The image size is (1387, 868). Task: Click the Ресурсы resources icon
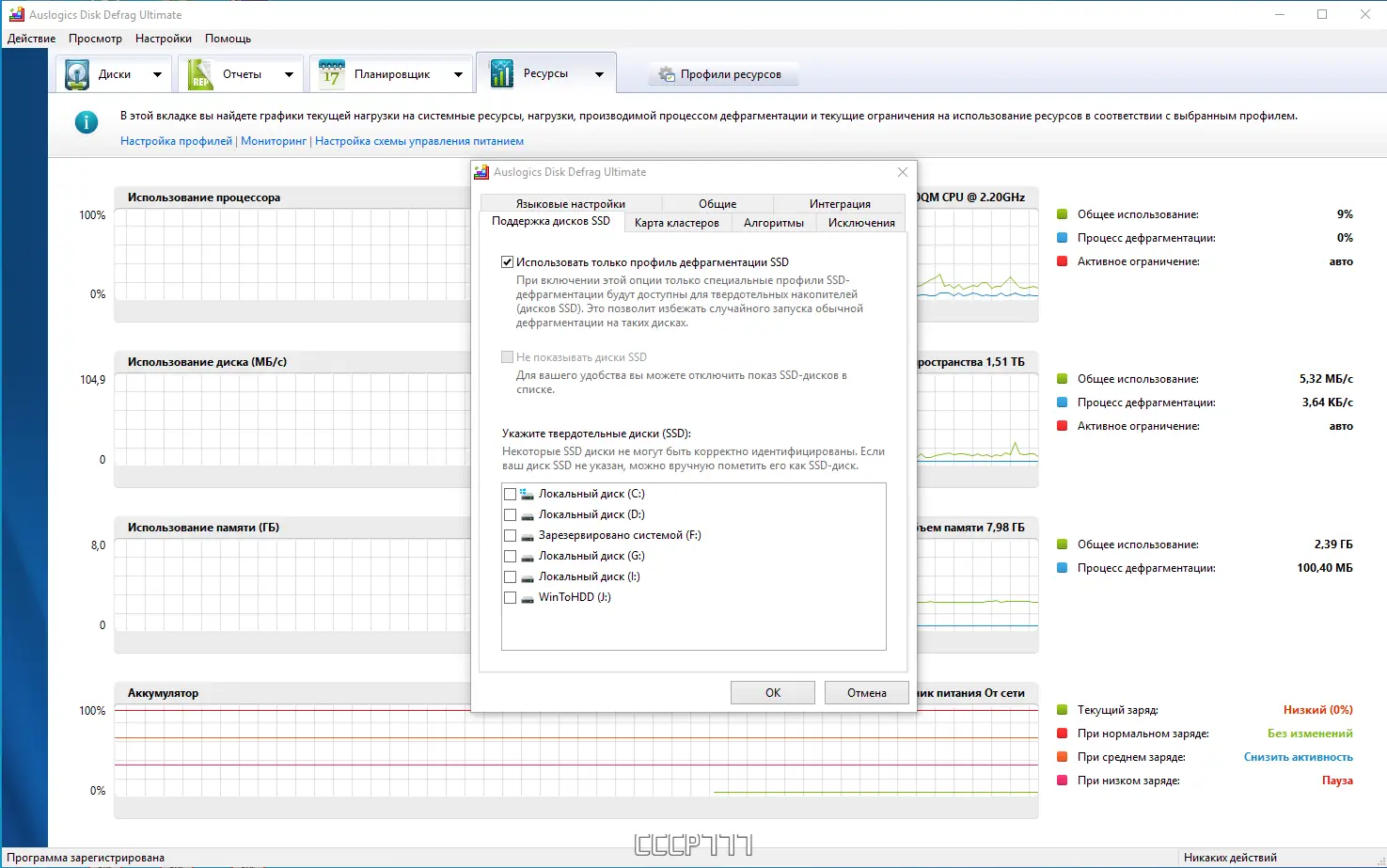[501, 72]
